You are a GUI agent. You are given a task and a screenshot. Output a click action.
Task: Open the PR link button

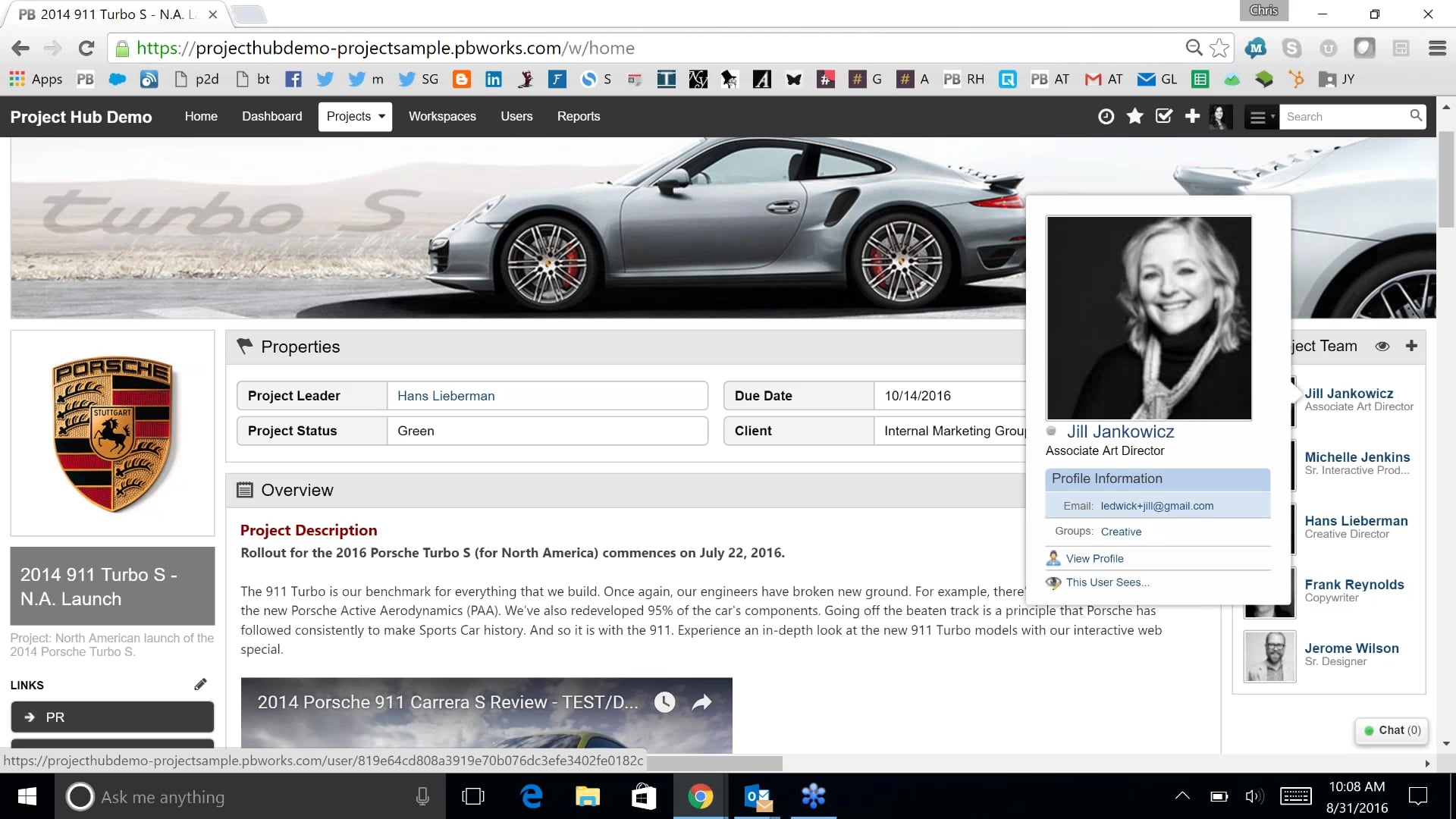pyautogui.click(x=112, y=717)
